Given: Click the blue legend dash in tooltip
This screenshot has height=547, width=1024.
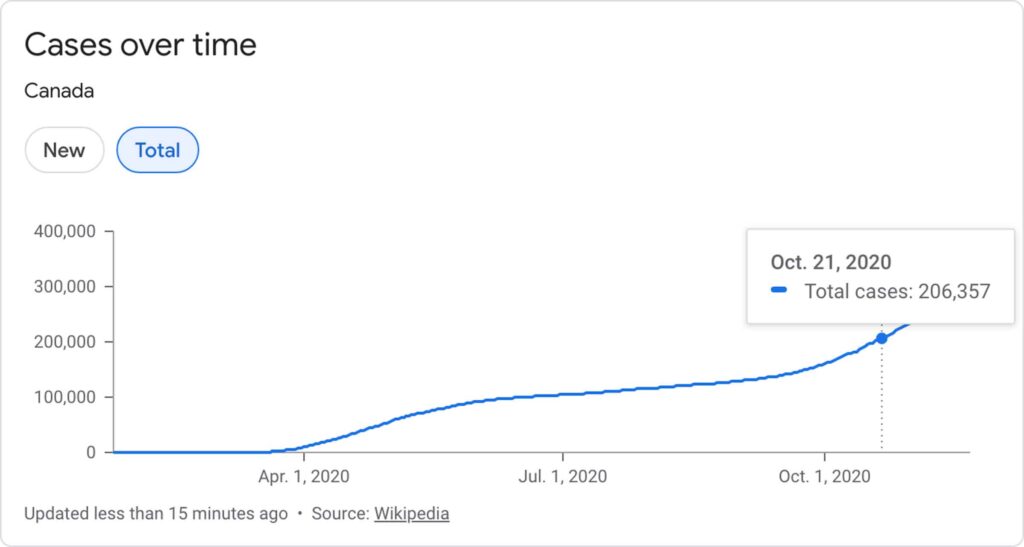Looking at the screenshot, I should (x=781, y=292).
